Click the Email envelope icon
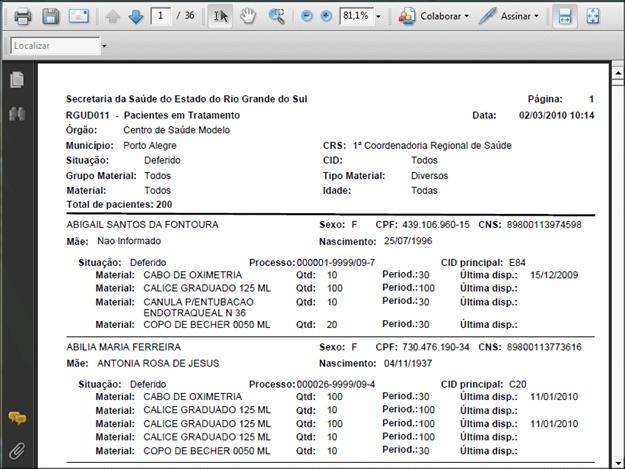 (x=79, y=16)
